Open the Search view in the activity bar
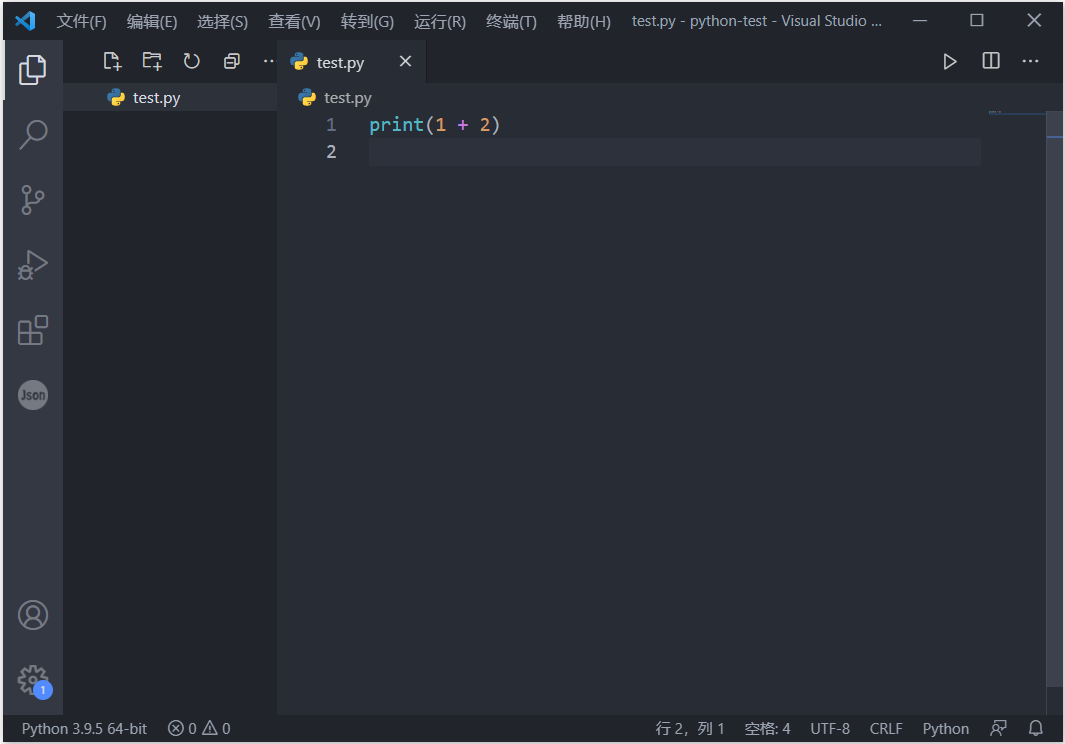Screen dimensions: 1065x744 click(x=33, y=133)
